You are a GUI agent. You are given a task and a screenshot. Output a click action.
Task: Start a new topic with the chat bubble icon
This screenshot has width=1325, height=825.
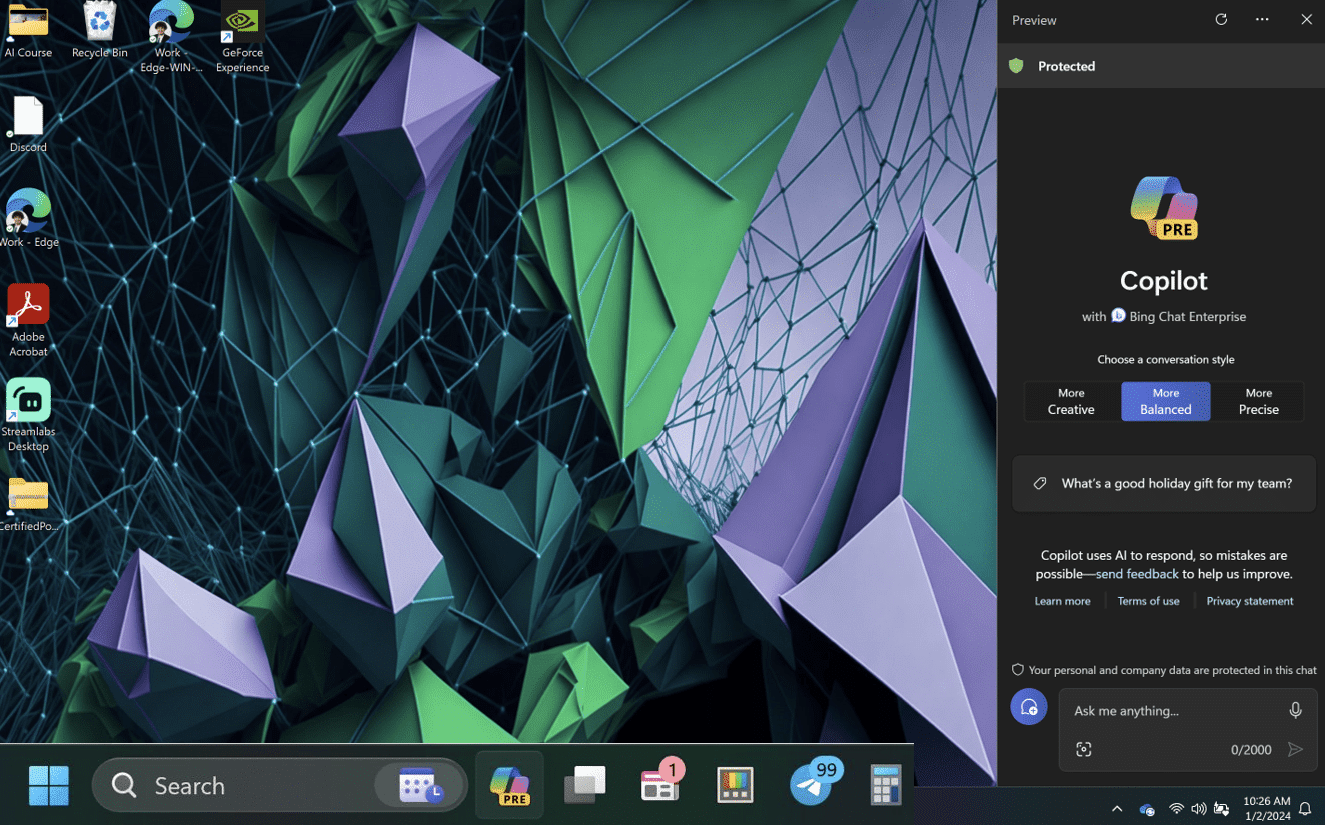tap(1028, 707)
